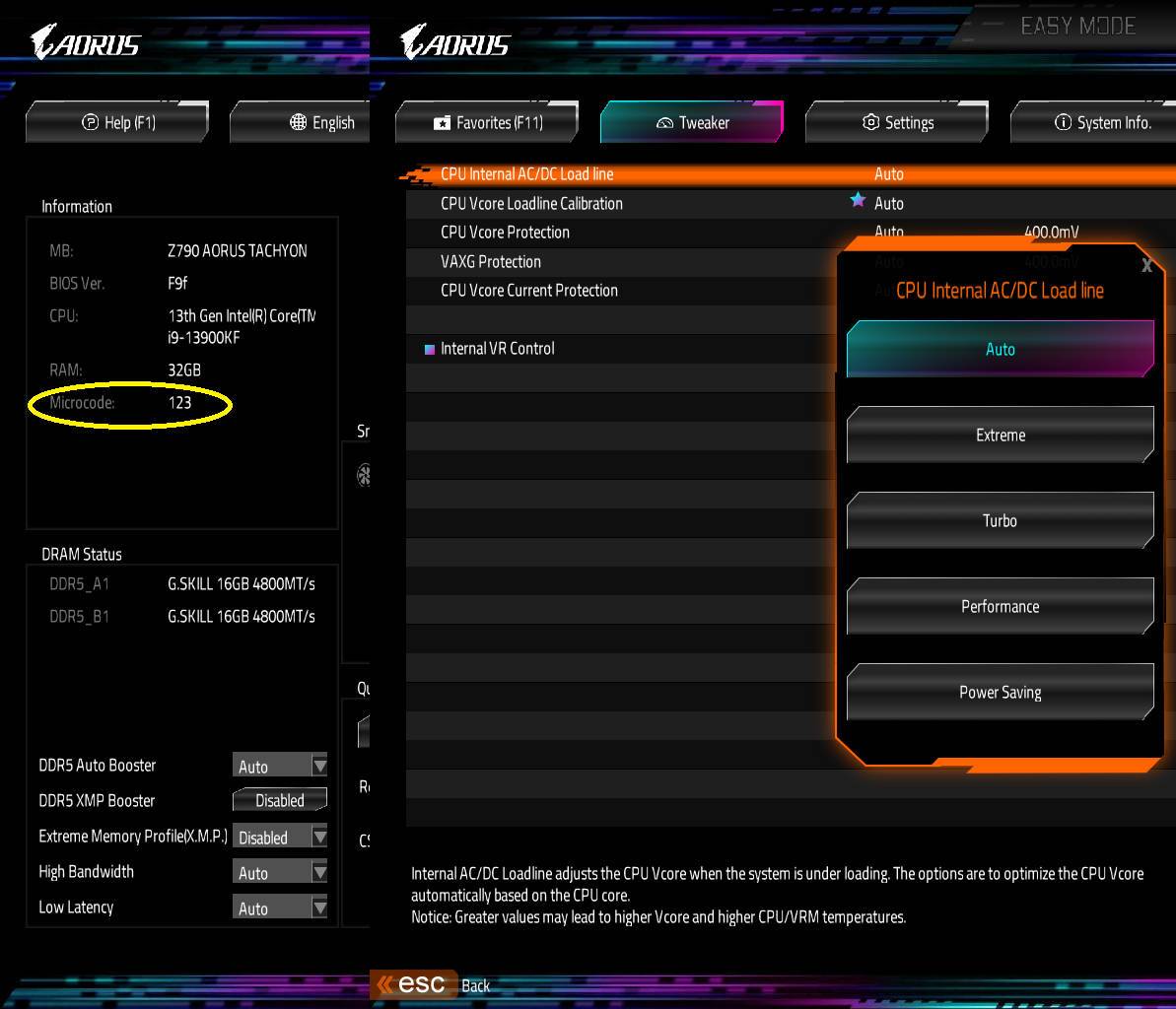Select VAXG Protection row

[621, 262]
